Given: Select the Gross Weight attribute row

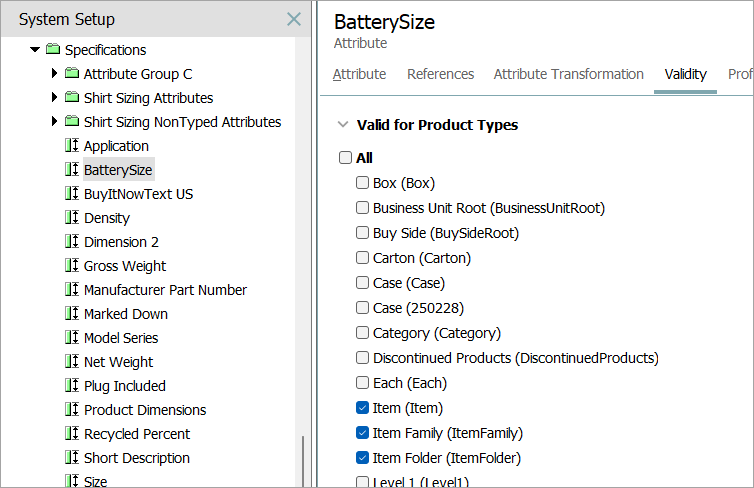Looking at the screenshot, I should pyautogui.click(x=125, y=266).
